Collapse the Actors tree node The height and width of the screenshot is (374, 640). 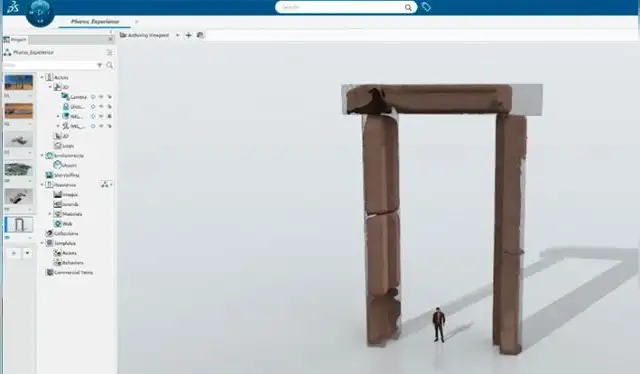(x=42, y=77)
